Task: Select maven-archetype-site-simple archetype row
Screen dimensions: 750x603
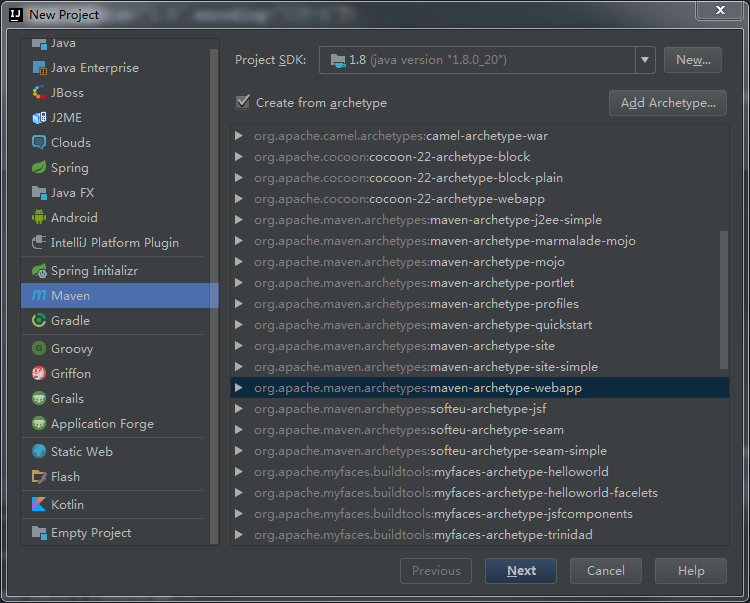Action: [x=480, y=367]
